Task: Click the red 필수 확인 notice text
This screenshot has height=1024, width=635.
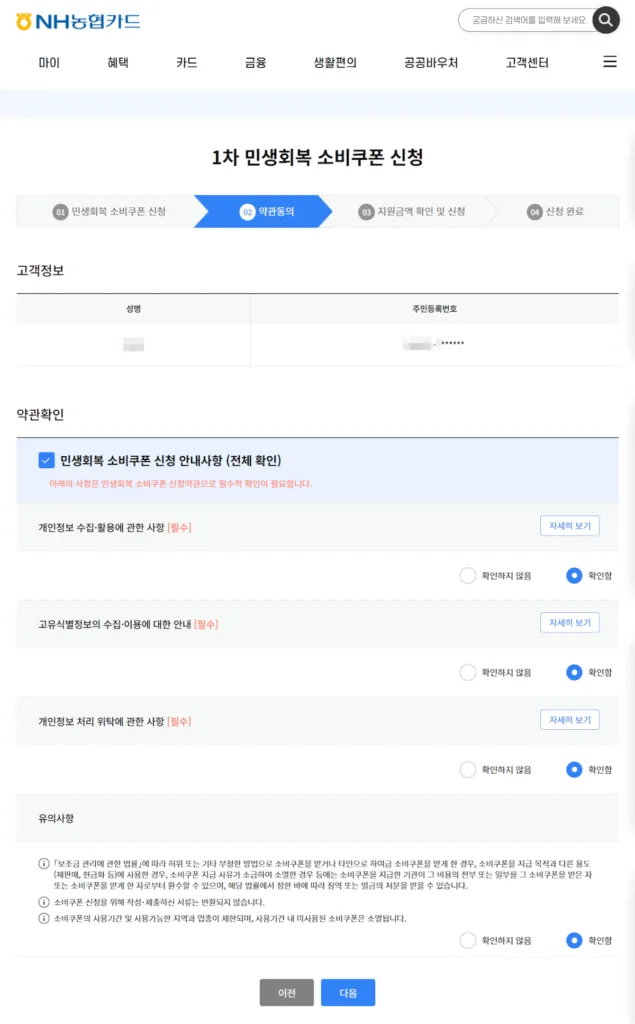Action: [180, 484]
